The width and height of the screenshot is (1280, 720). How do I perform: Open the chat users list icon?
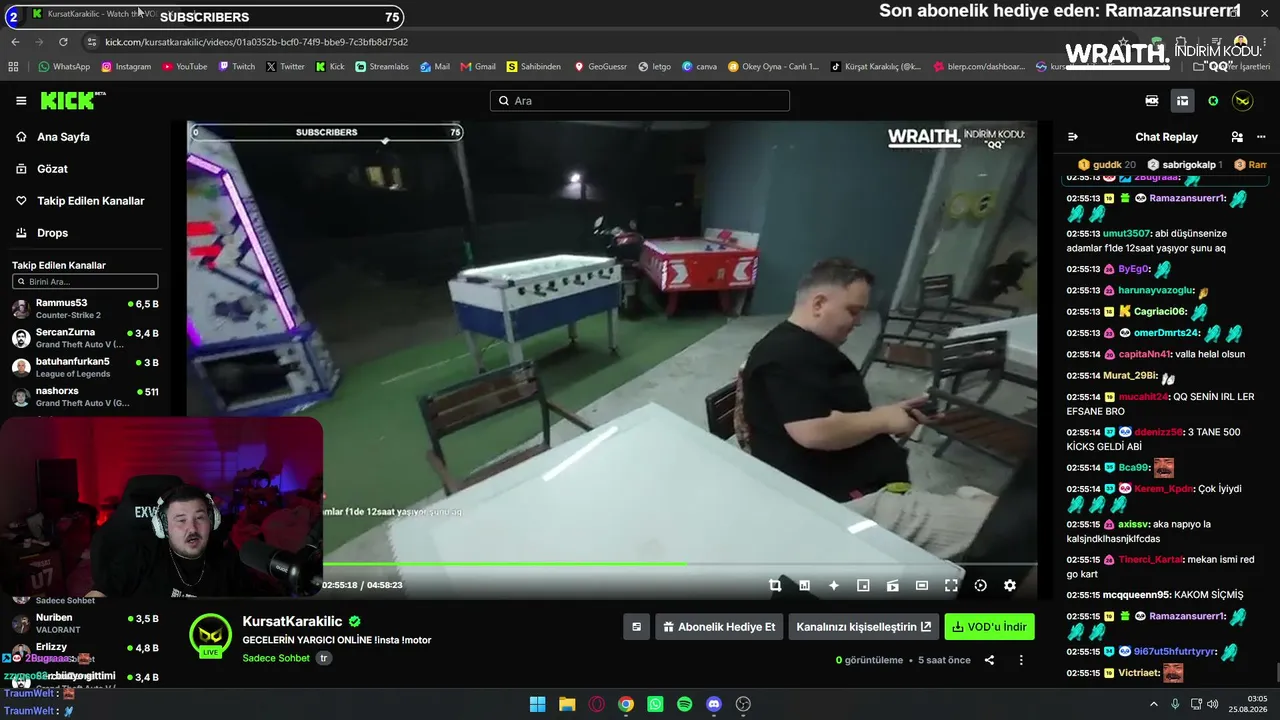(1237, 137)
